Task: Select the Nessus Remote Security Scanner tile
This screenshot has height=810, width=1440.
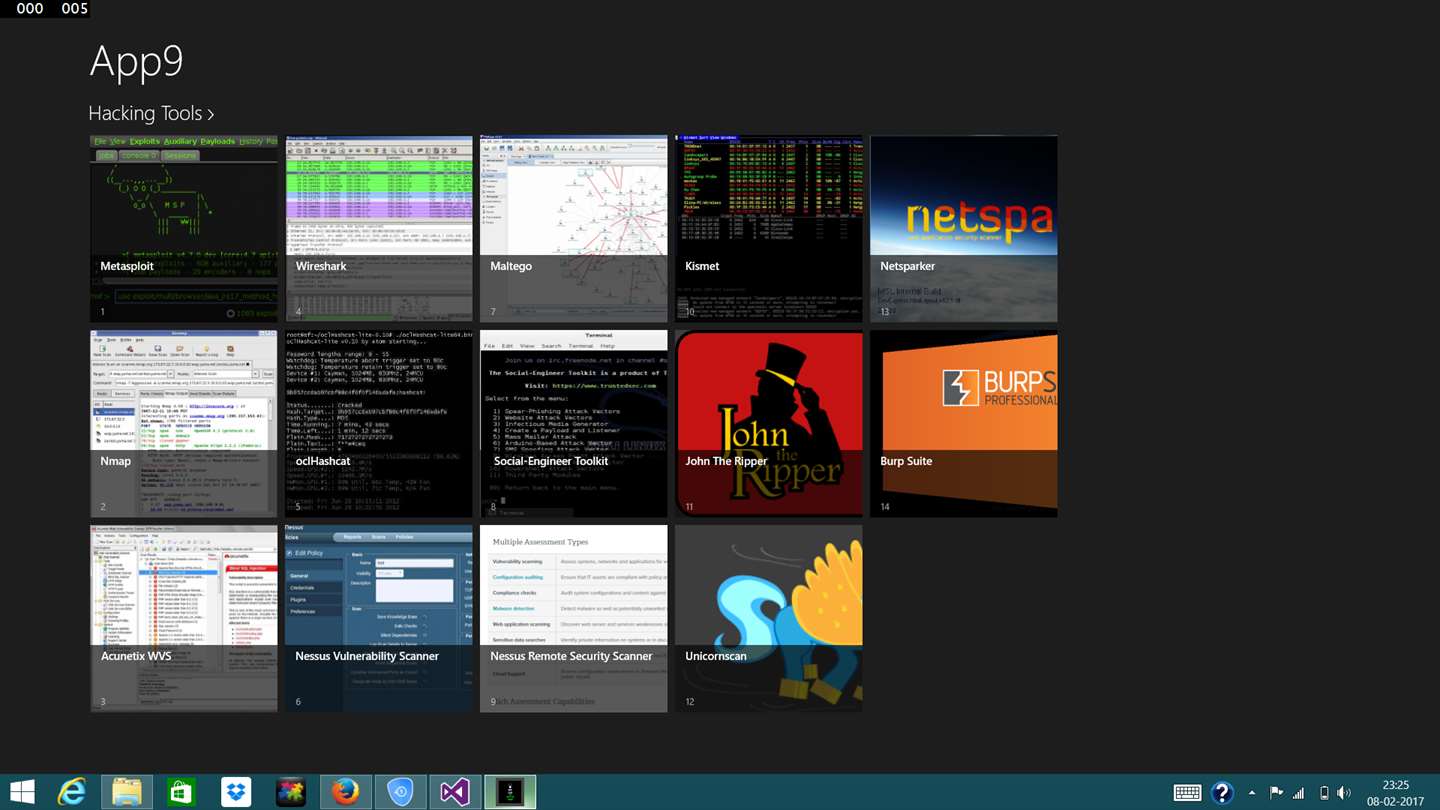Action: point(574,619)
